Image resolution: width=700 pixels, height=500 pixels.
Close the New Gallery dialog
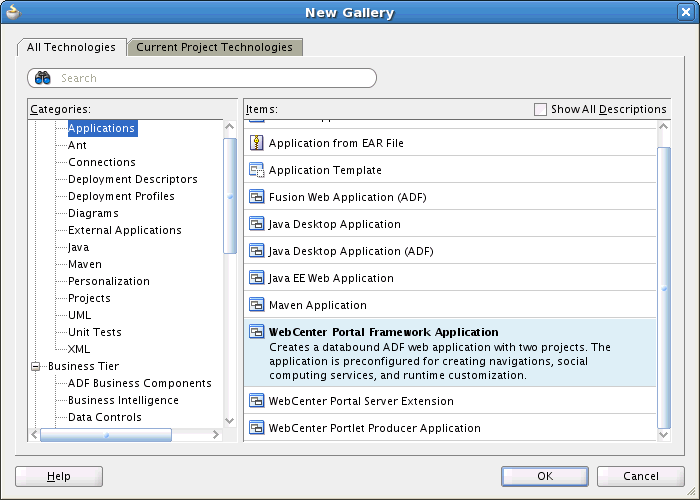[686, 12]
